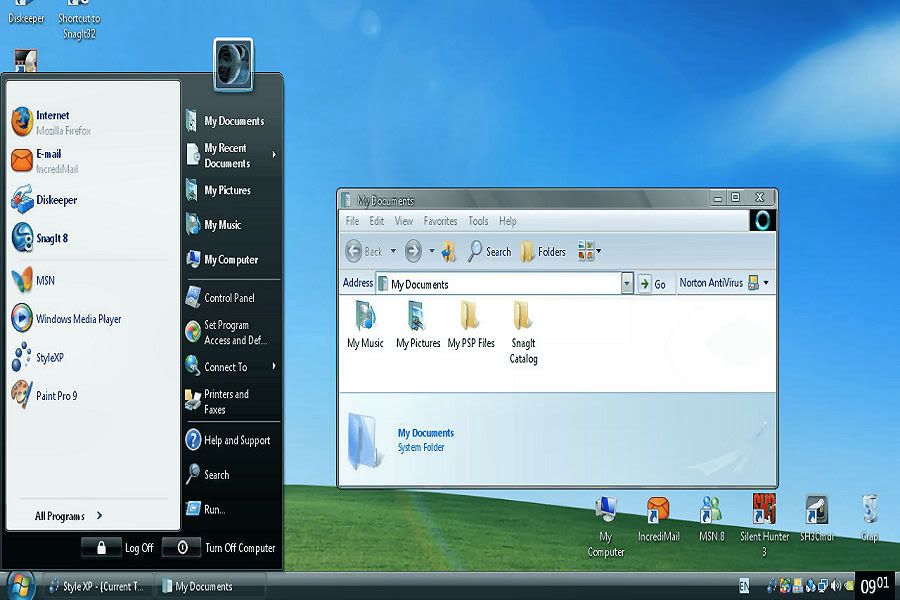900x600 pixels.
Task: Open the Back history dropdown arrow
Action: coord(393,251)
